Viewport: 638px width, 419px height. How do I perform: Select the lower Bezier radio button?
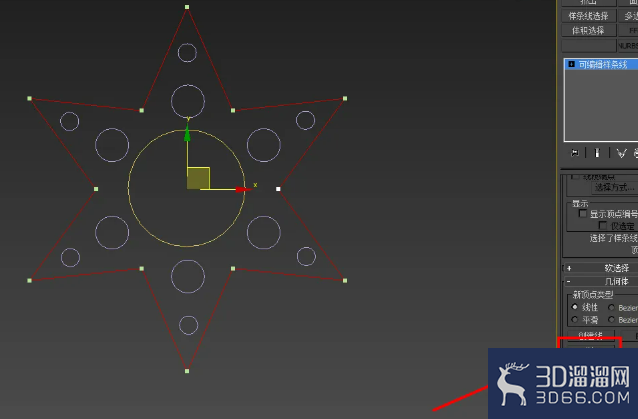click(x=611, y=320)
